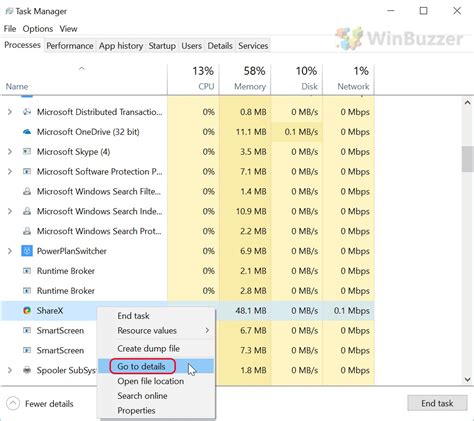The image size is (474, 421).
Task: Switch to the App history tab
Action: 121,46
